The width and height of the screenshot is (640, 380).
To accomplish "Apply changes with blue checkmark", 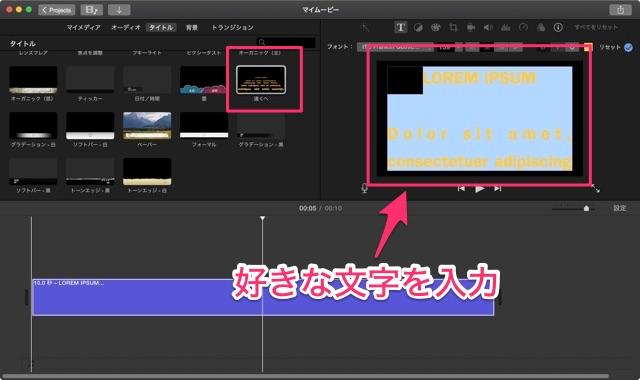I will 628,47.
